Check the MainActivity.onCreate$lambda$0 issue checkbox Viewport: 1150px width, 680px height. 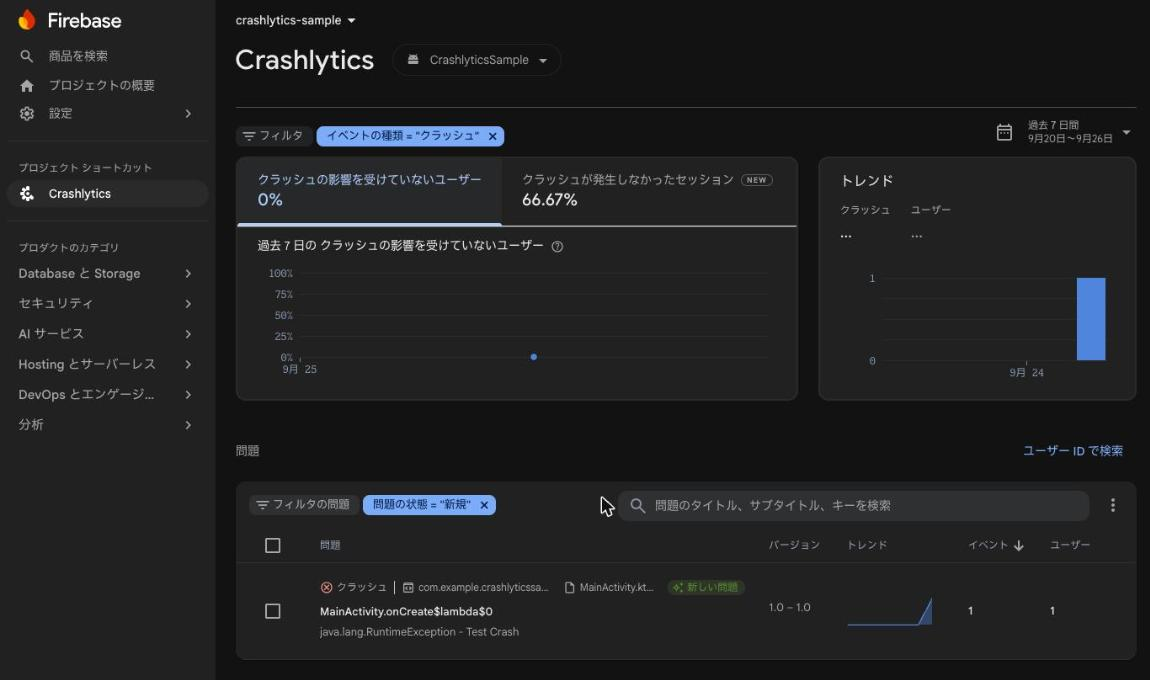tap(273, 611)
